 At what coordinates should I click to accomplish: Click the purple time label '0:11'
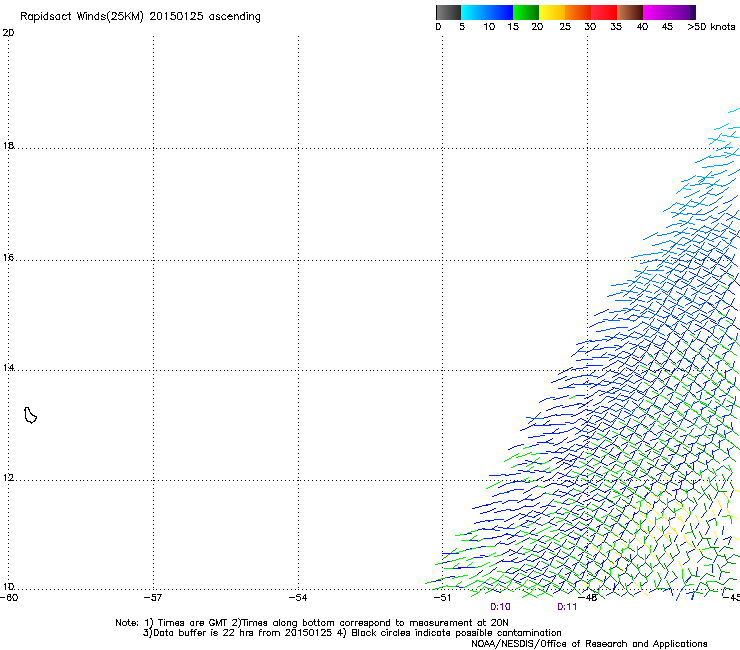click(x=567, y=607)
